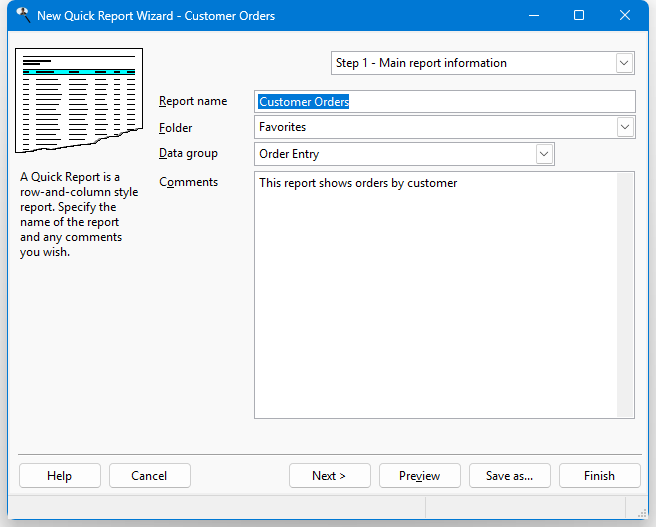Maximize the wizard window

pos(579,16)
